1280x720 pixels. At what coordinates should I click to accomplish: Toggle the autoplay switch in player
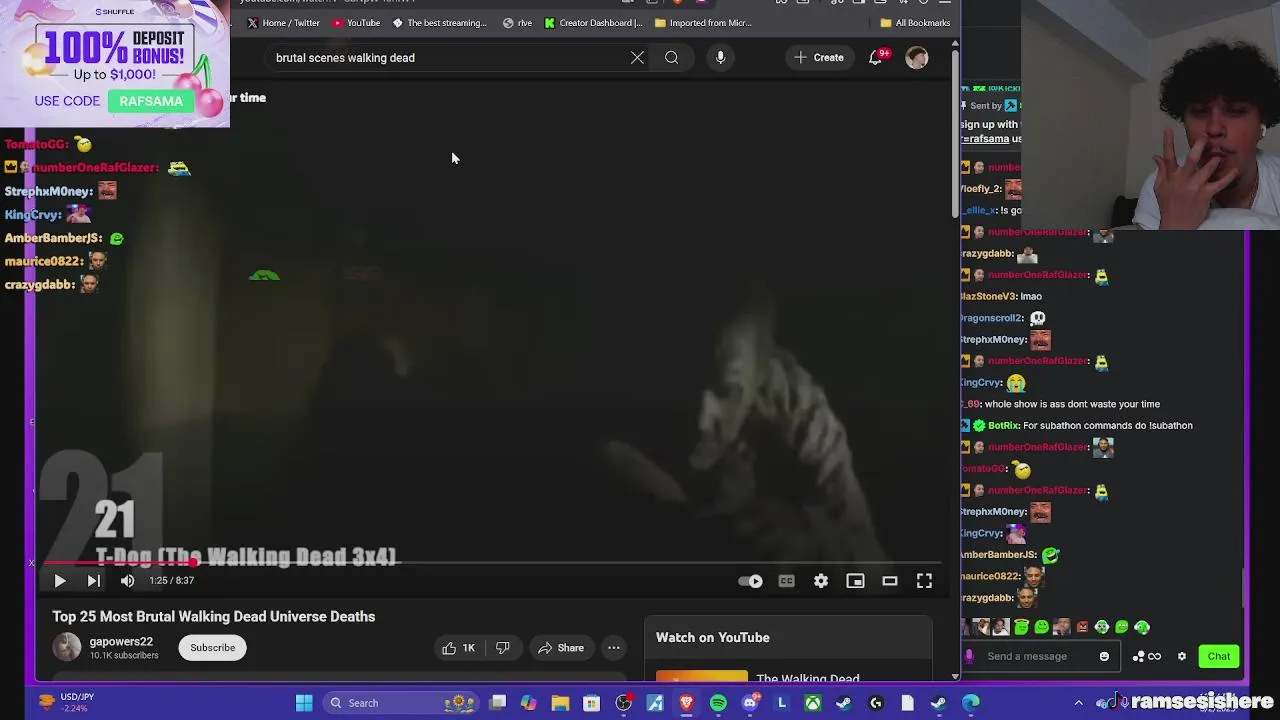pyautogui.click(x=750, y=581)
